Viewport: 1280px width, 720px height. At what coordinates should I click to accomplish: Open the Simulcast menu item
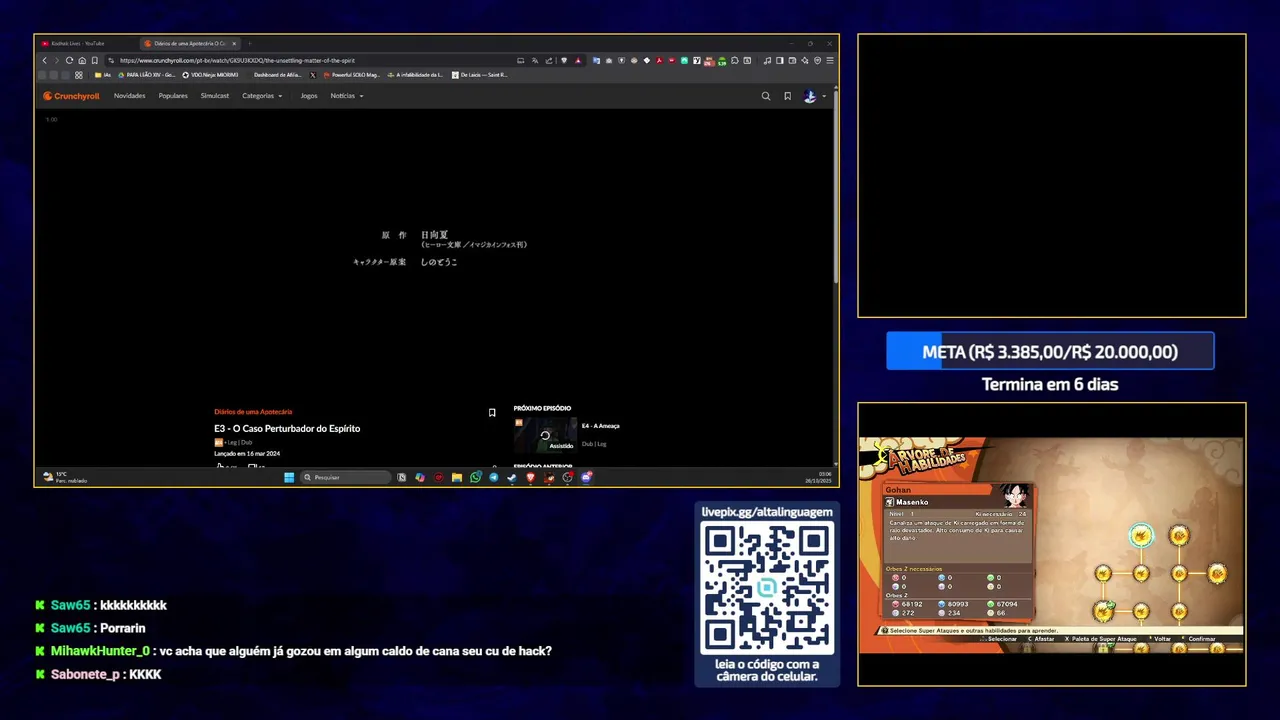tap(215, 96)
